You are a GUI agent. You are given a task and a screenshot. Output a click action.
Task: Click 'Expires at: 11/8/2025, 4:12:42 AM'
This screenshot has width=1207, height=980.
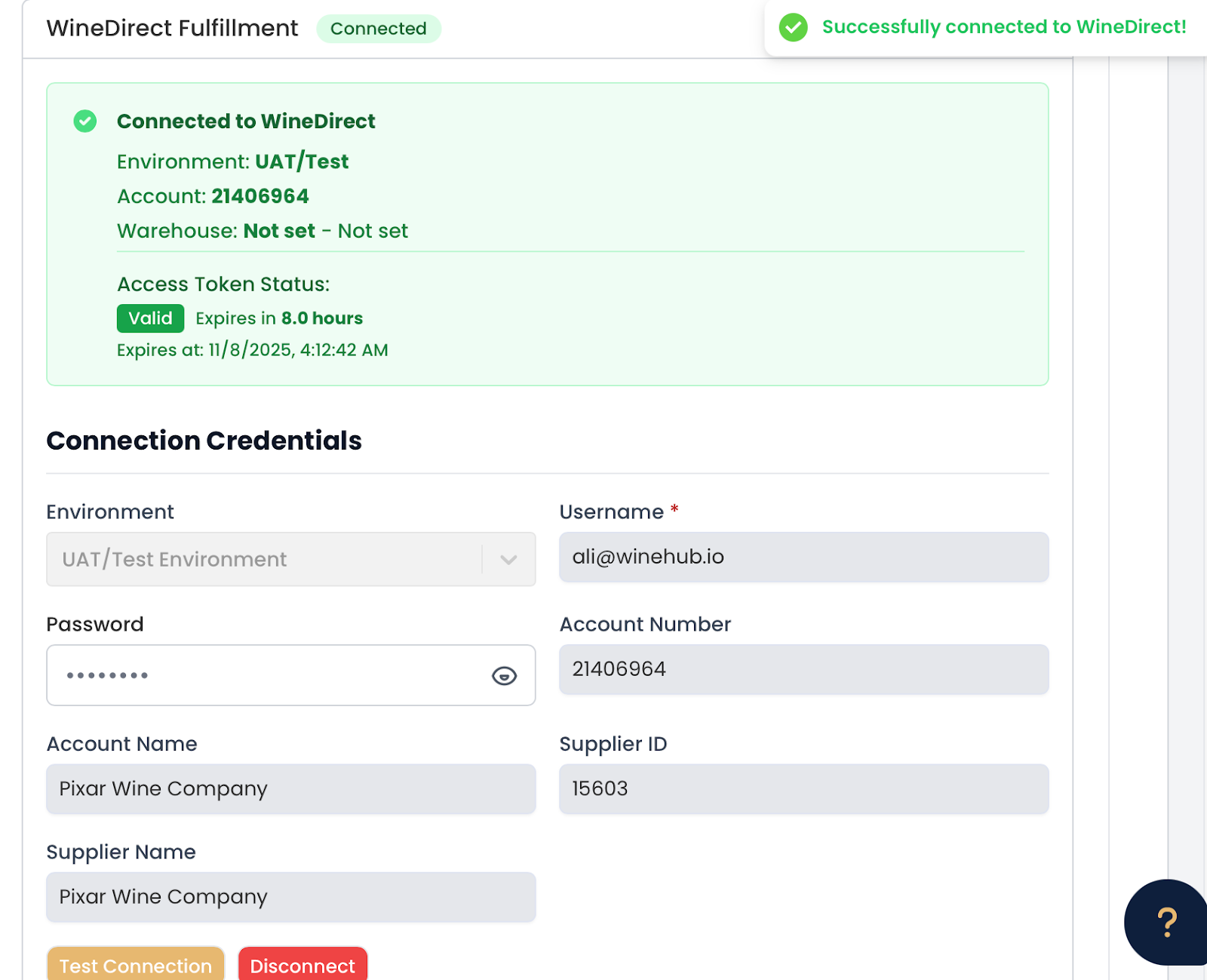click(x=252, y=350)
